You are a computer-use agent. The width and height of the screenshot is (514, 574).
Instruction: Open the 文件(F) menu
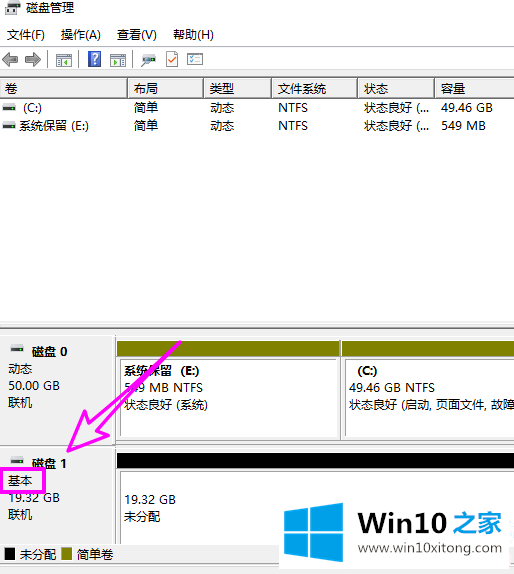(x=26, y=35)
